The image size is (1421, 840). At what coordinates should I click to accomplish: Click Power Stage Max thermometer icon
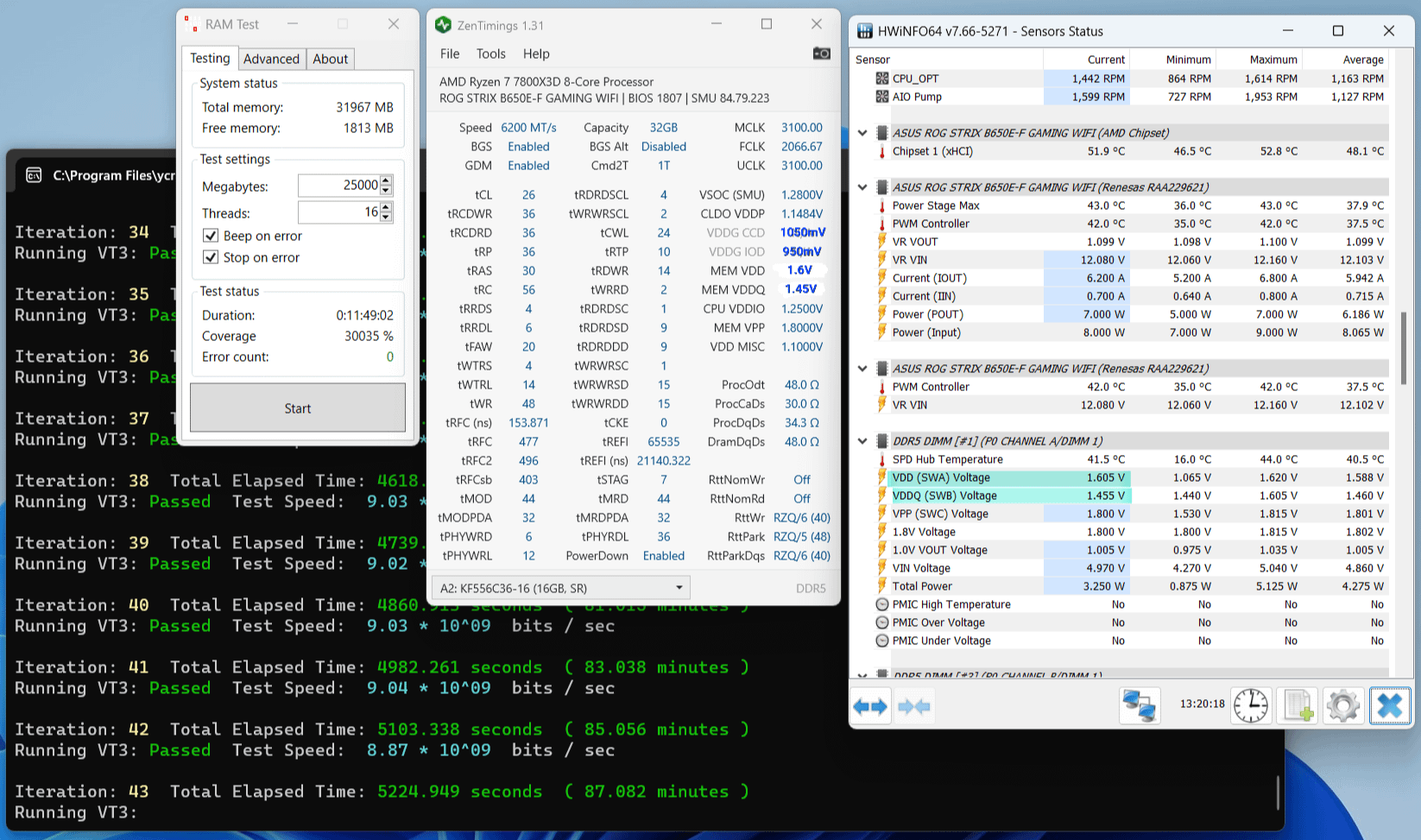[882, 205]
